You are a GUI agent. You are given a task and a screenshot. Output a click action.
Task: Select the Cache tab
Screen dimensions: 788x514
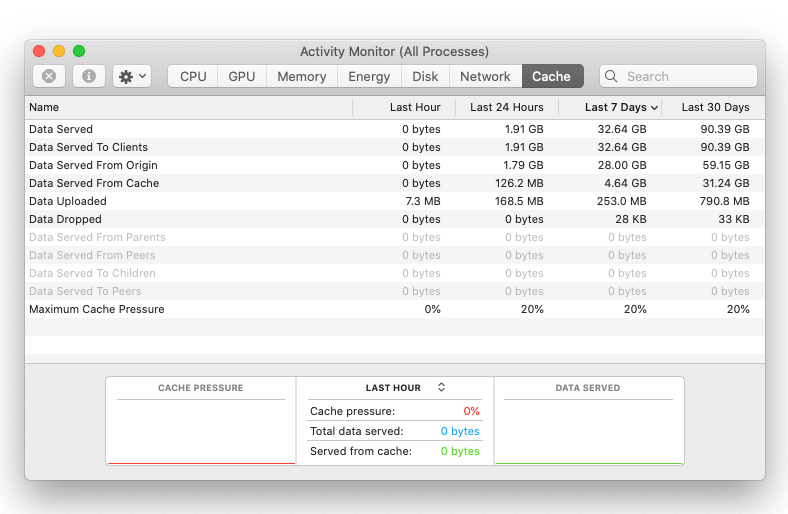click(552, 76)
